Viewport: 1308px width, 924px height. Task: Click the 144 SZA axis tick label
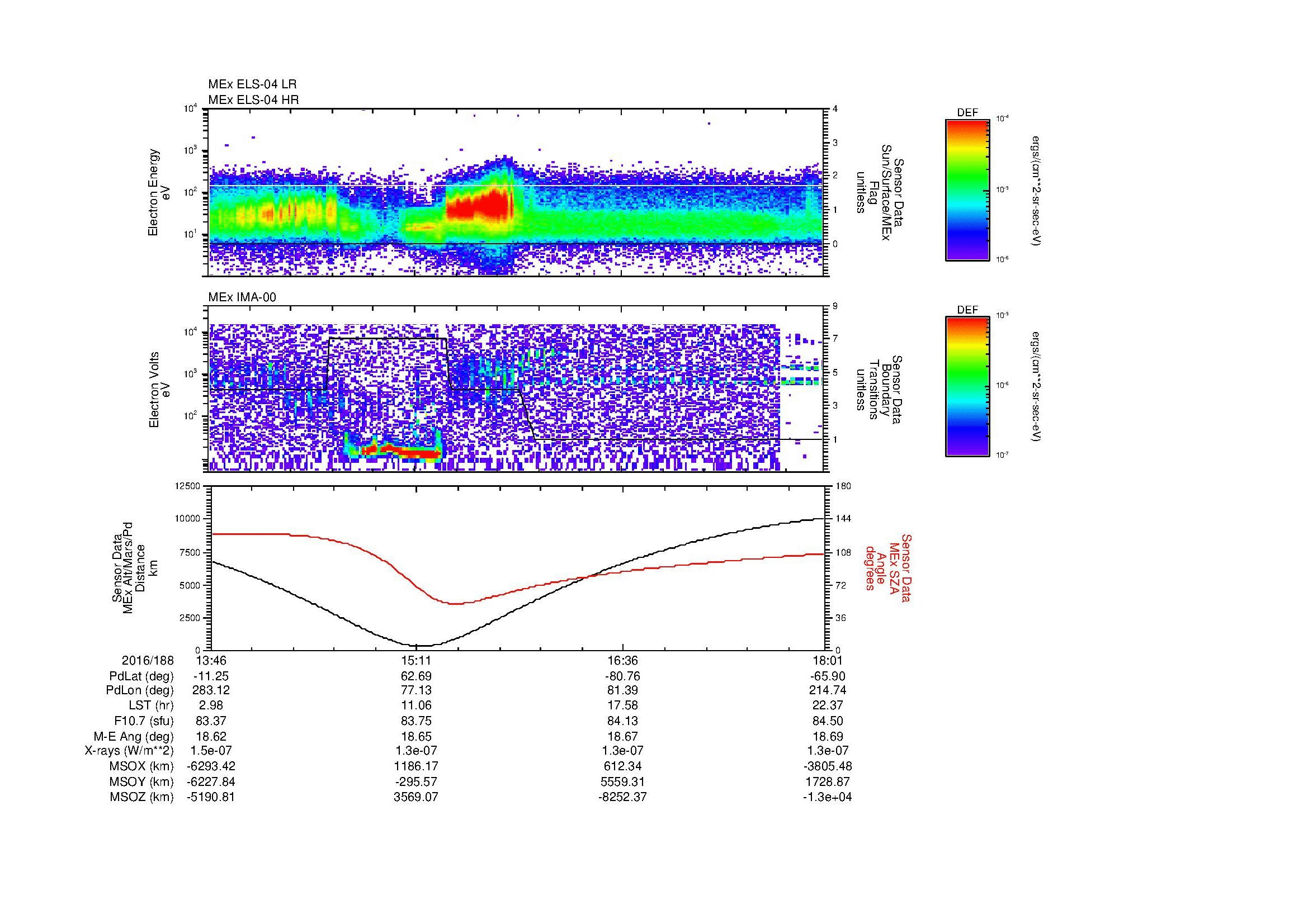[x=843, y=519]
